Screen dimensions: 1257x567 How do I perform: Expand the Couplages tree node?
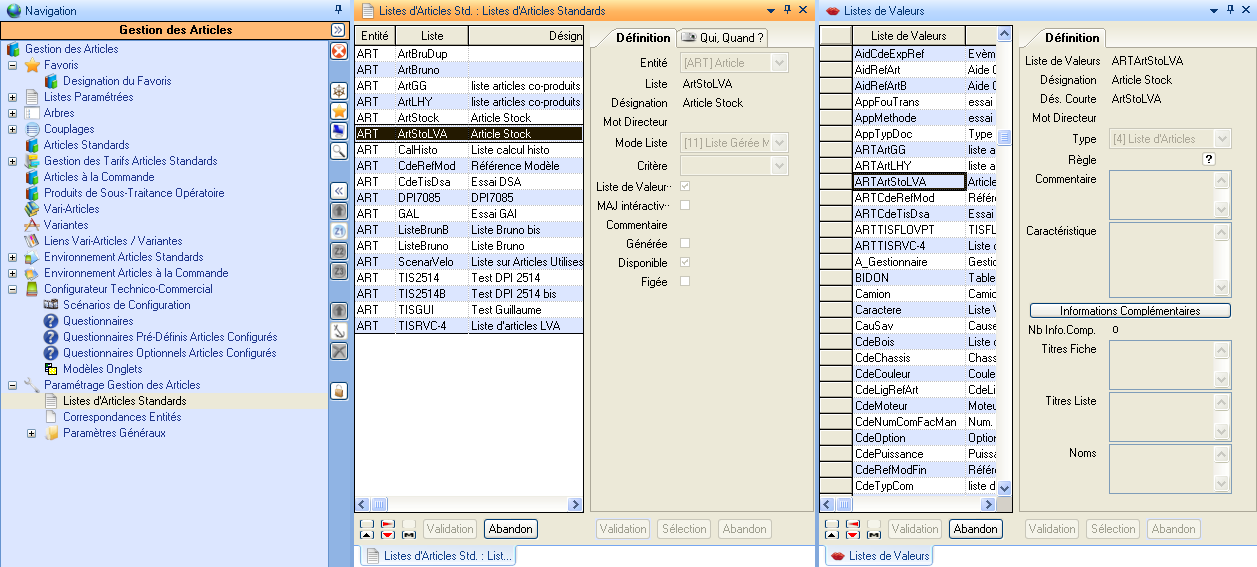coord(12,129)
